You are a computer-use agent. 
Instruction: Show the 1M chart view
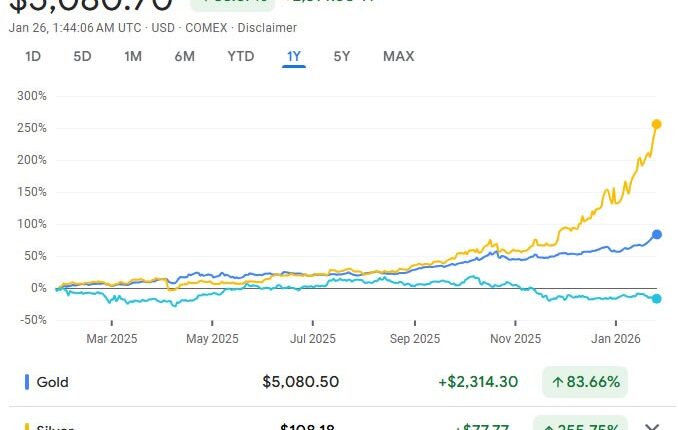(x=133, y=56)
